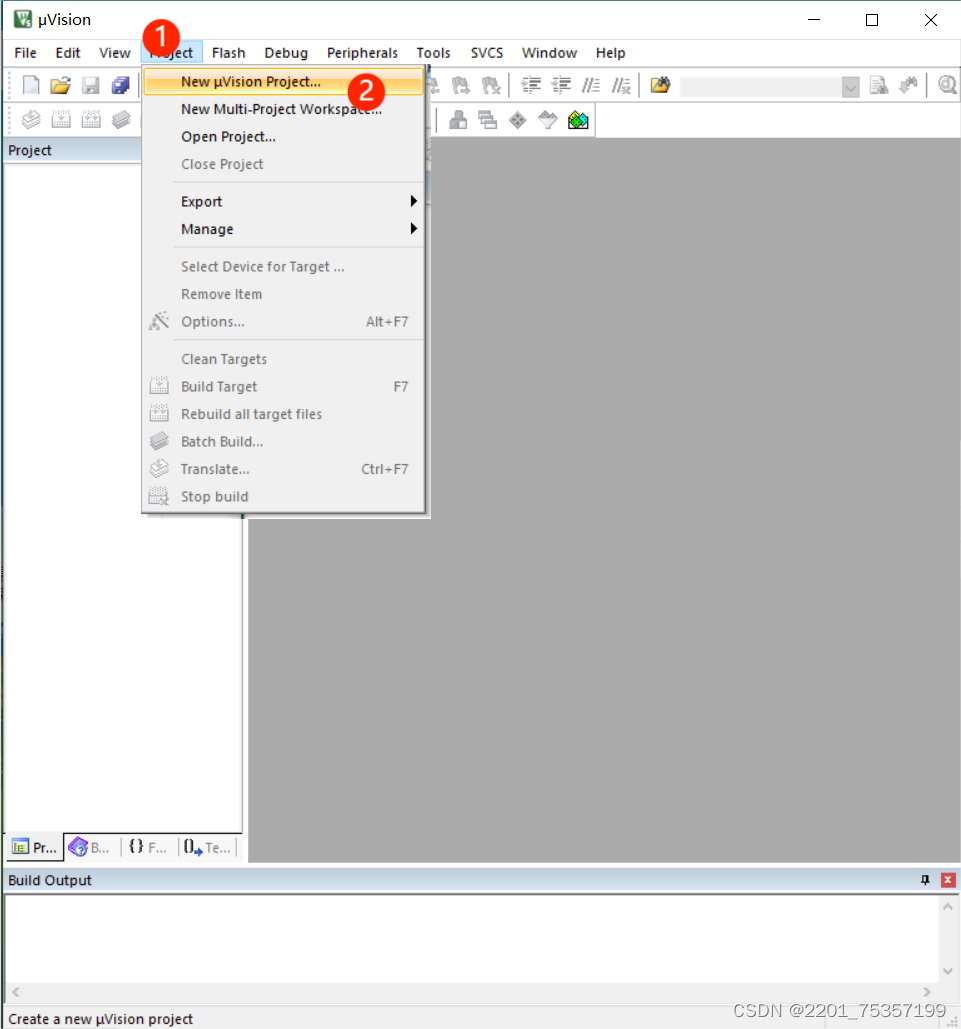The width and height of the screenshot is (961, 1029).
Task: Click the Start Debug Session magnifier icon
Action: [x=947, y=85]
